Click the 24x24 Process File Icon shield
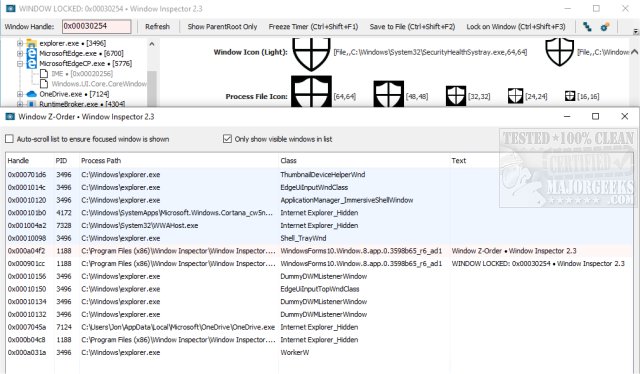The image size is (640, 374). 515,96
